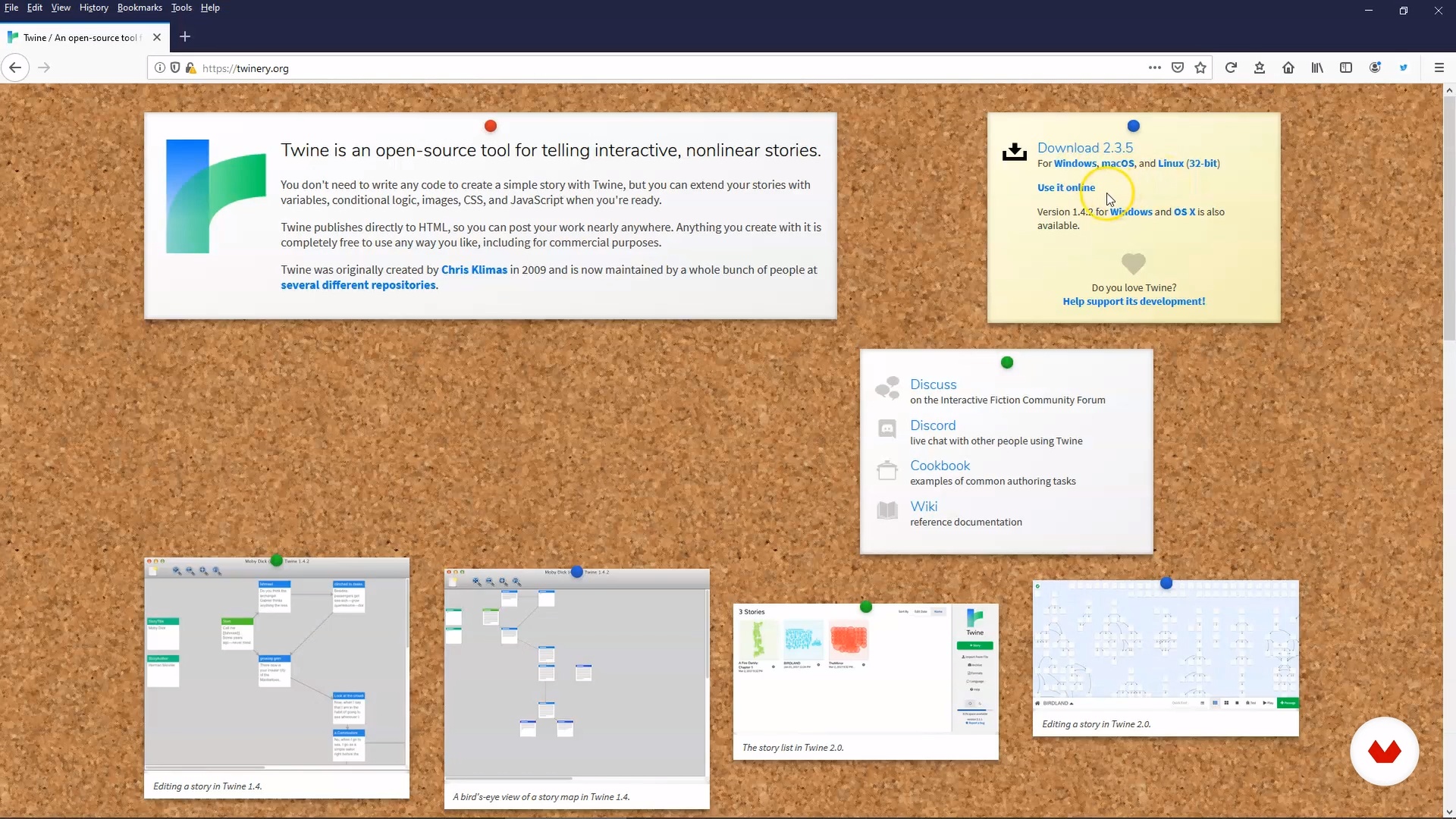Open the Help menu
The image size is (1456, 819).
pyautogui.click(x=210, y=8)
